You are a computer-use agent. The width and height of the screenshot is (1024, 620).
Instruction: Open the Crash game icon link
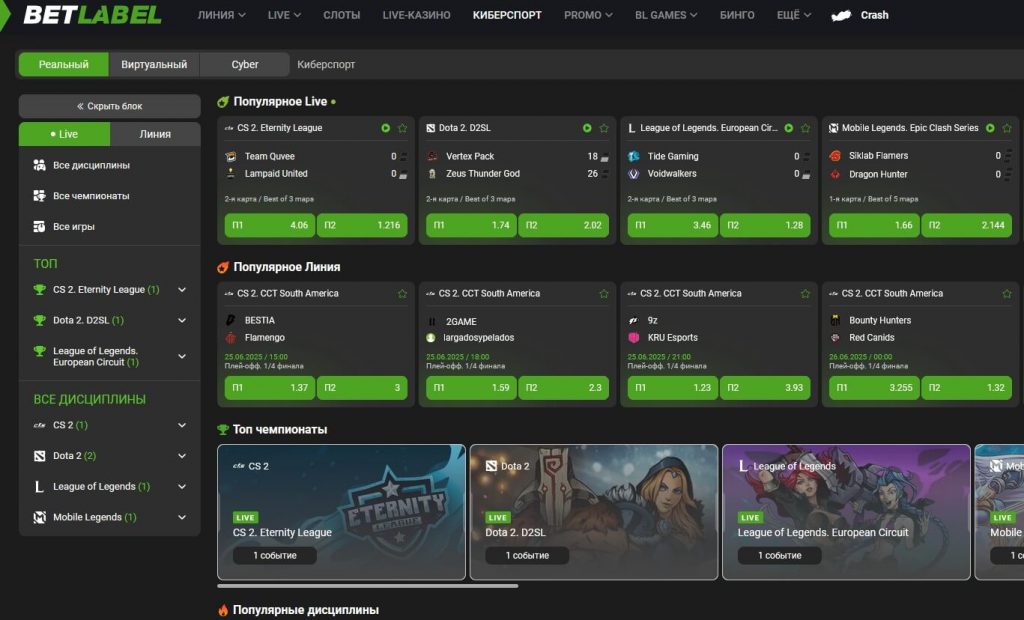coord(841,15)
